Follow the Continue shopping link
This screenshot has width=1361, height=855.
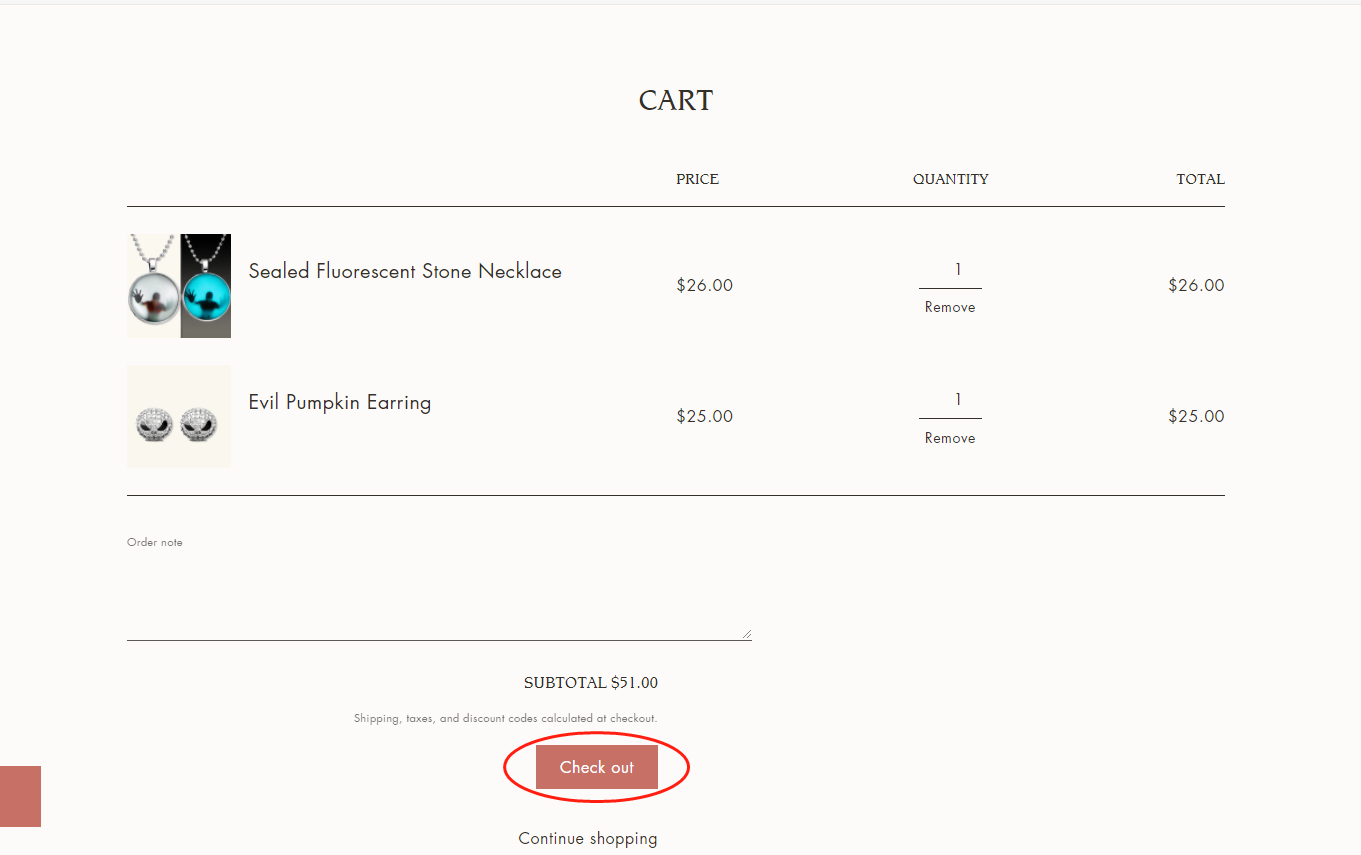pos(588,838)
